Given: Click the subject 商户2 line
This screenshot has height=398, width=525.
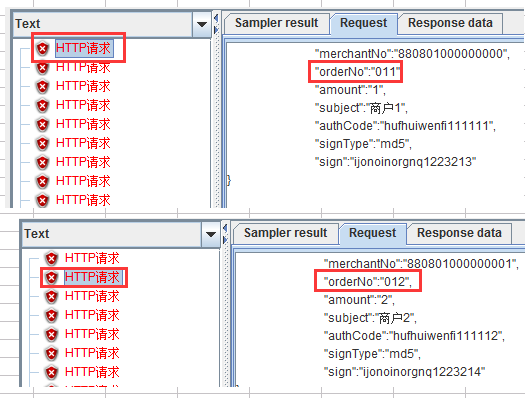Looking at the screenshot, I should [370, 318].
